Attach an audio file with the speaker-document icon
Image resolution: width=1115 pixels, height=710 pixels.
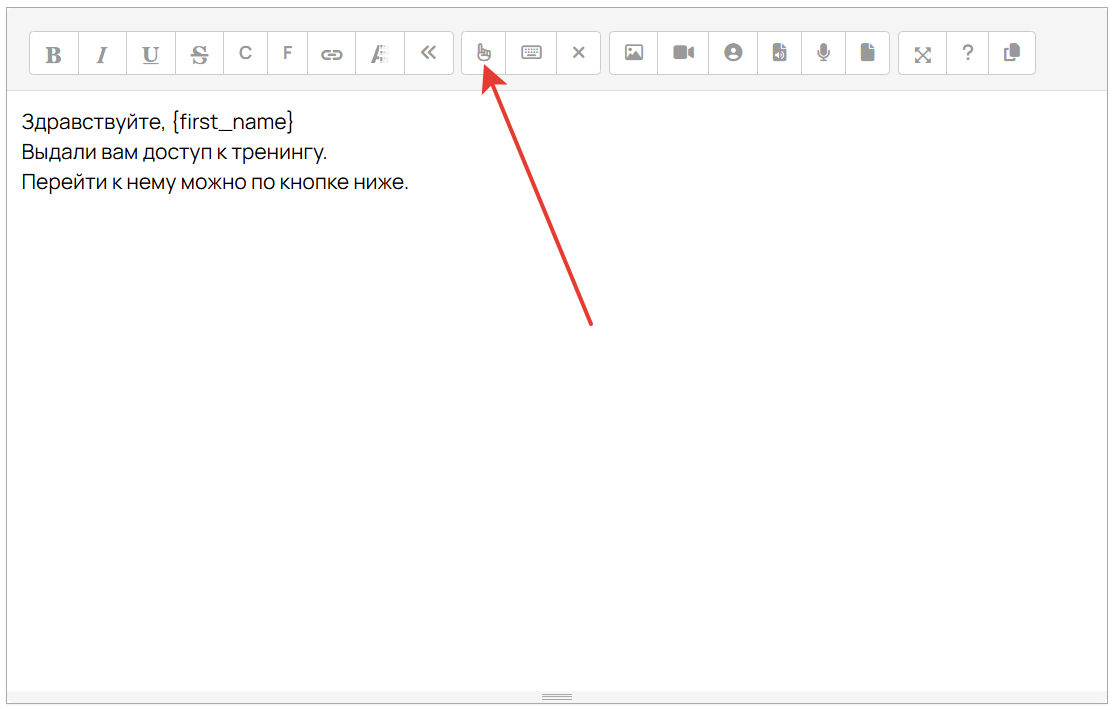pos(779,53)
